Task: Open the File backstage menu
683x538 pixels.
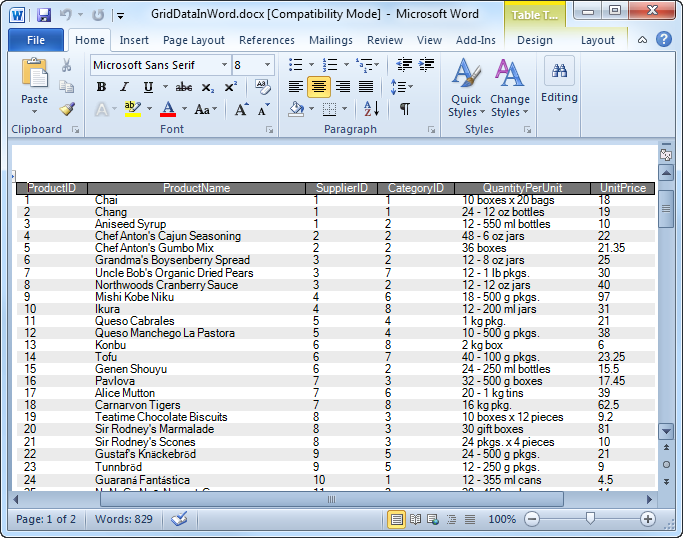Action: tap(35, 40)
